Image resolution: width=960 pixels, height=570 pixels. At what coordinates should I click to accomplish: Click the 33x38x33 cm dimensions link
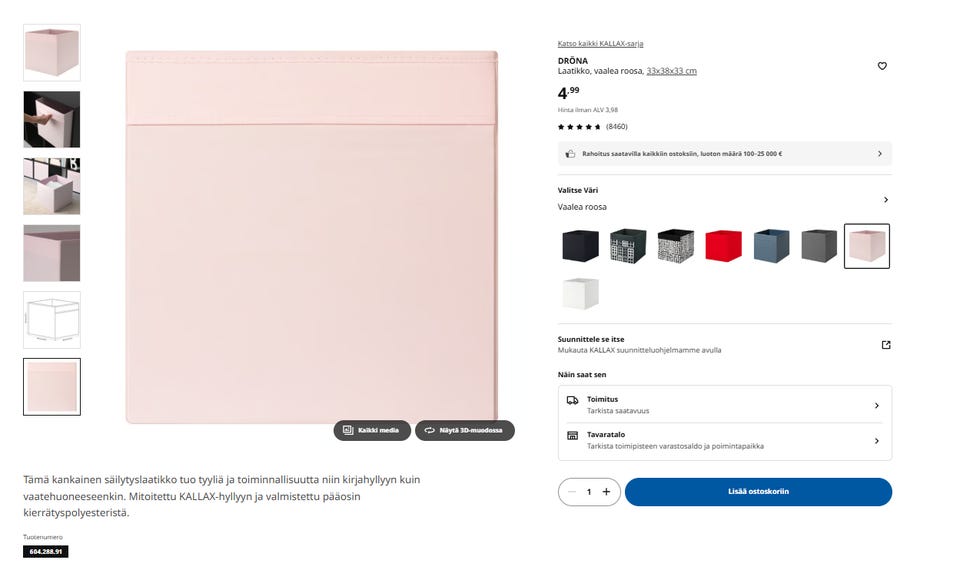(x=671, y=71)
